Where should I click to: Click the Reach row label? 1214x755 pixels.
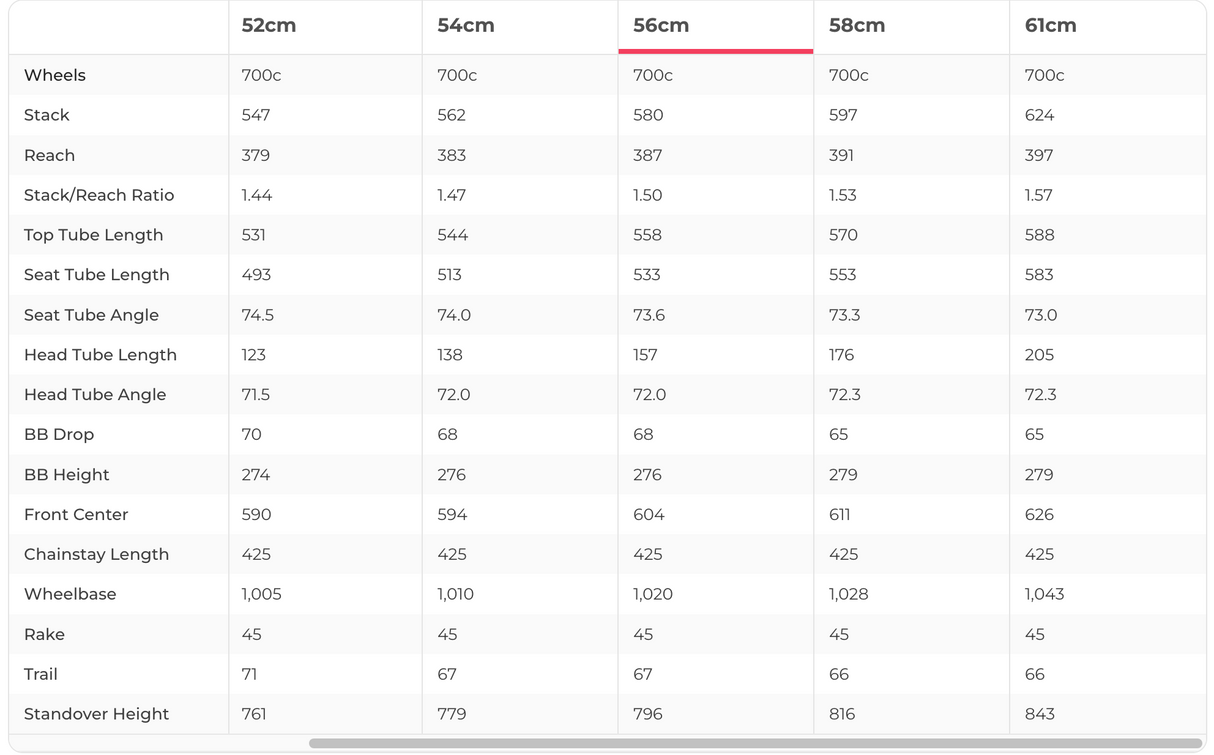[50, 155]
